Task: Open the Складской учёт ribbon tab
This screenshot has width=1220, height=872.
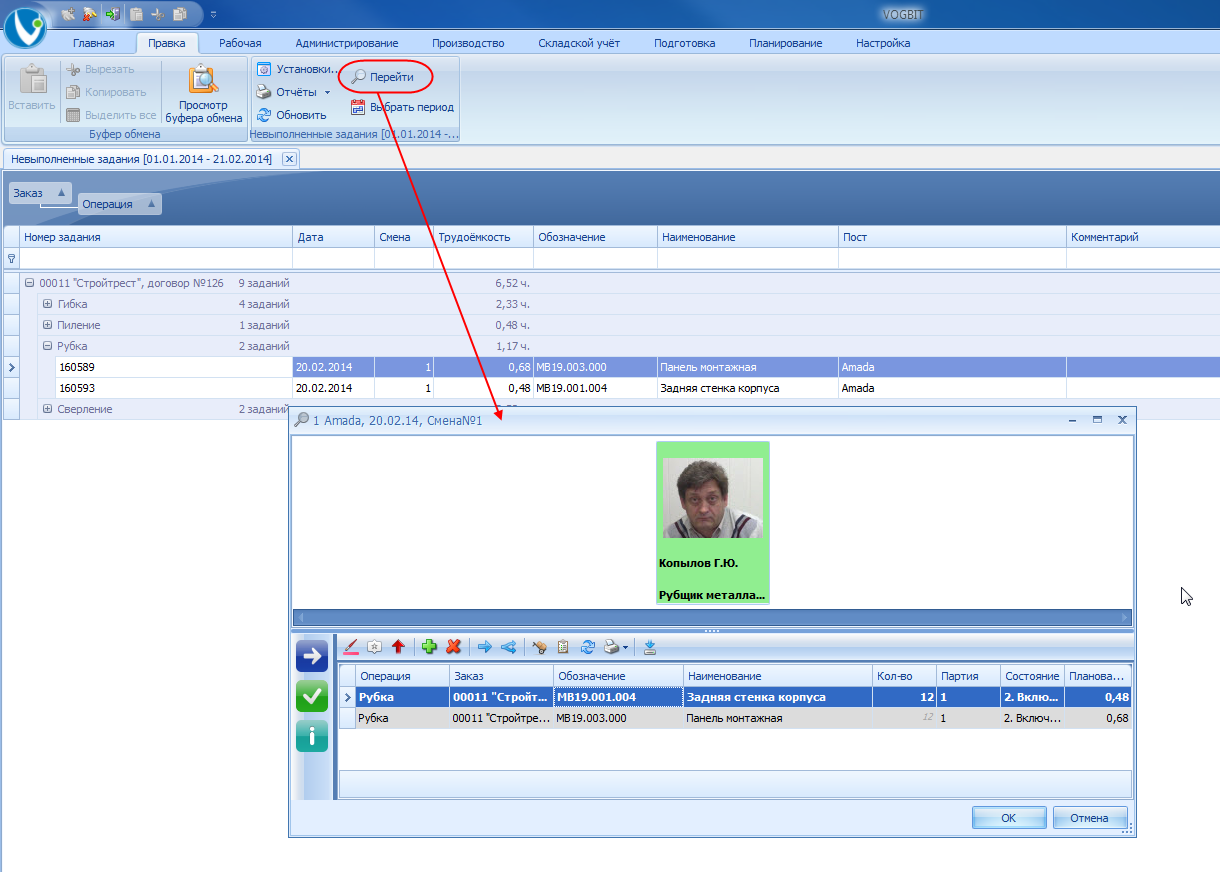Action: coord(579,43)
